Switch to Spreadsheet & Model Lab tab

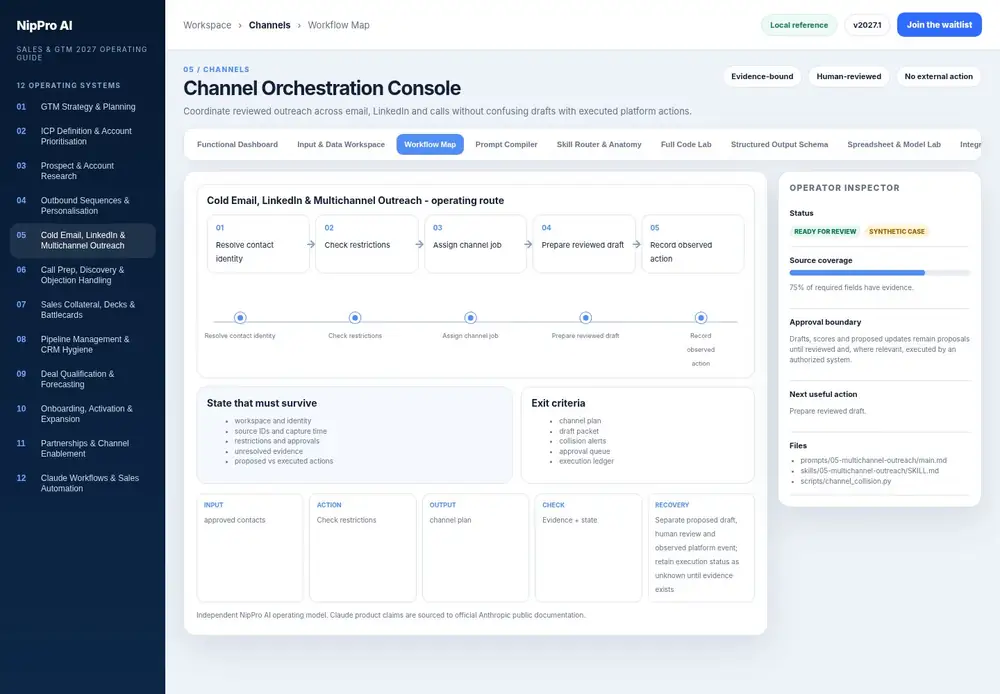(x=893, y=145)
